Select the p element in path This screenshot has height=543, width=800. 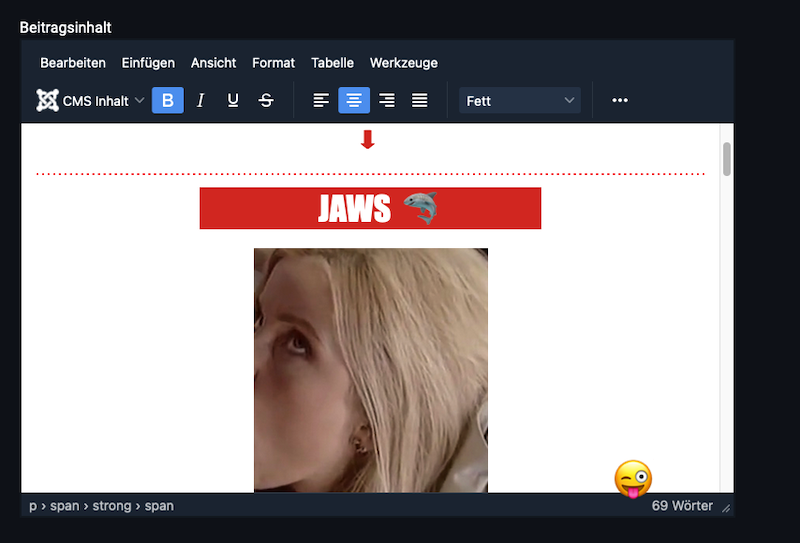[33, 506]
